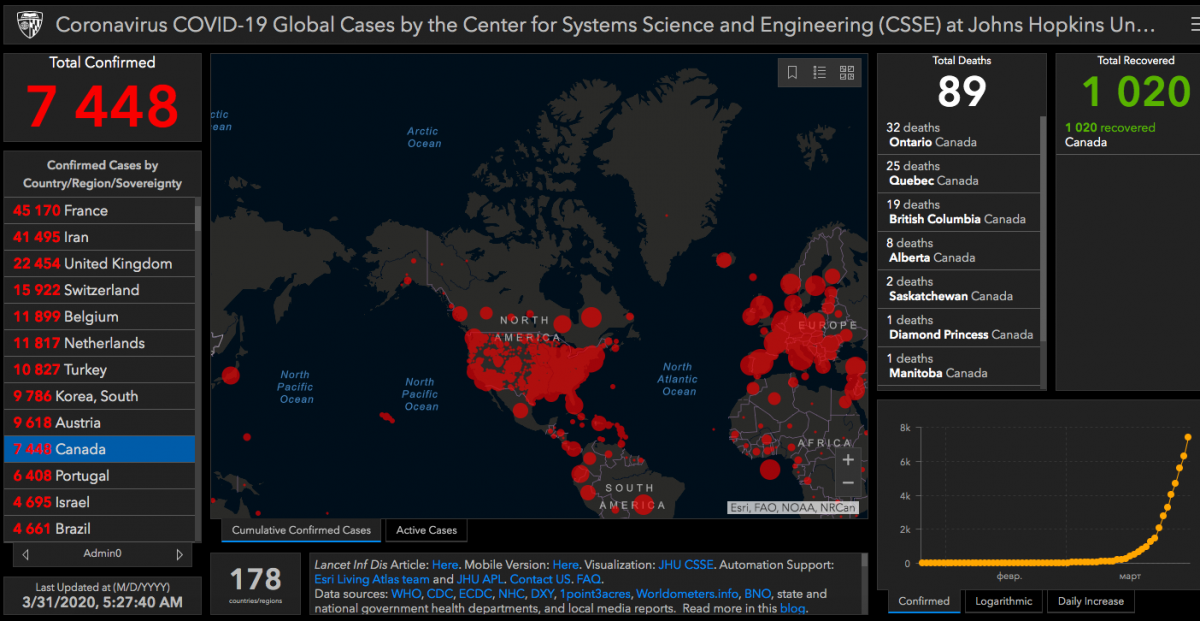Switch to Cumulative Confirmed Cases tab
Image resolution: width=1200 pixels, height=621 pixels.
coord(301,530)
